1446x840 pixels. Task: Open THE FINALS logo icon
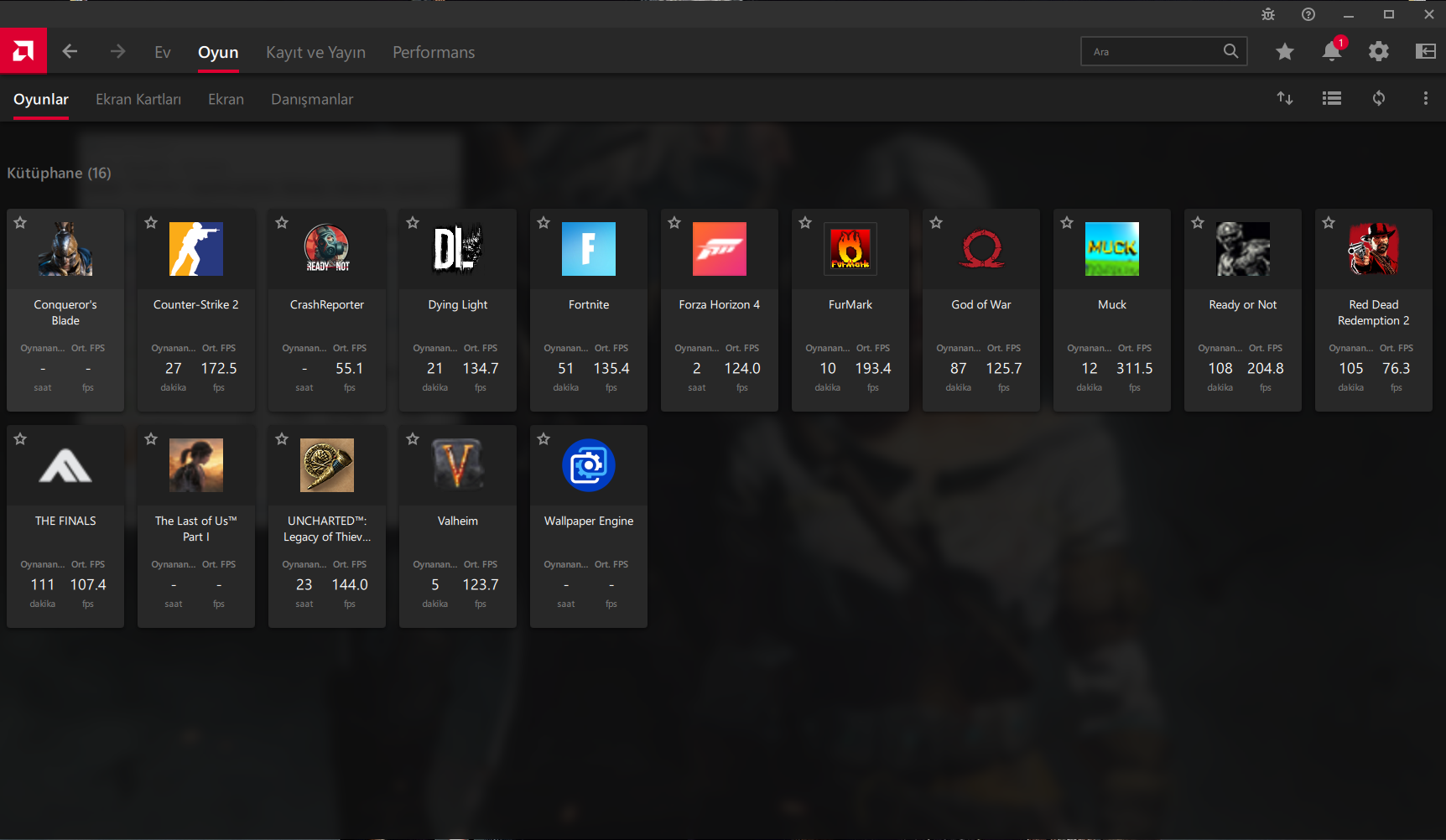tap(65, 465)
